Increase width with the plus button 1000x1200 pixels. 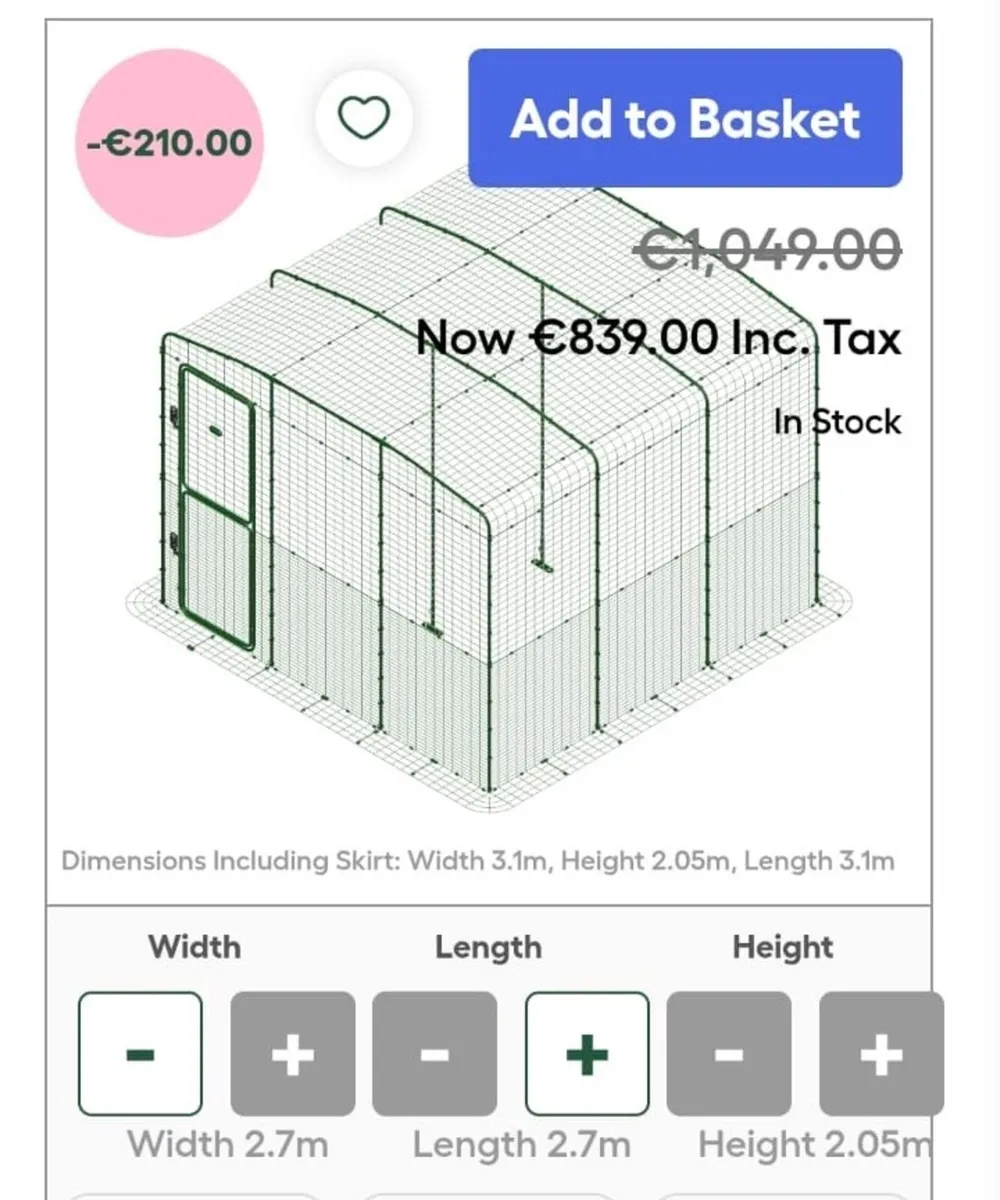292,1053
